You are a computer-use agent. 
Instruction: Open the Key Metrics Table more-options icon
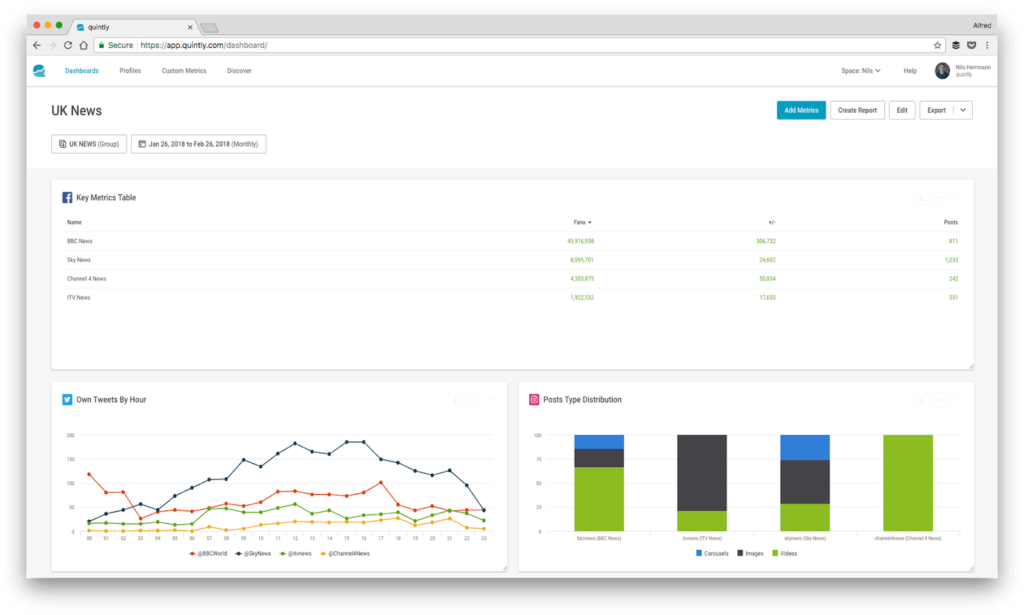938,198
